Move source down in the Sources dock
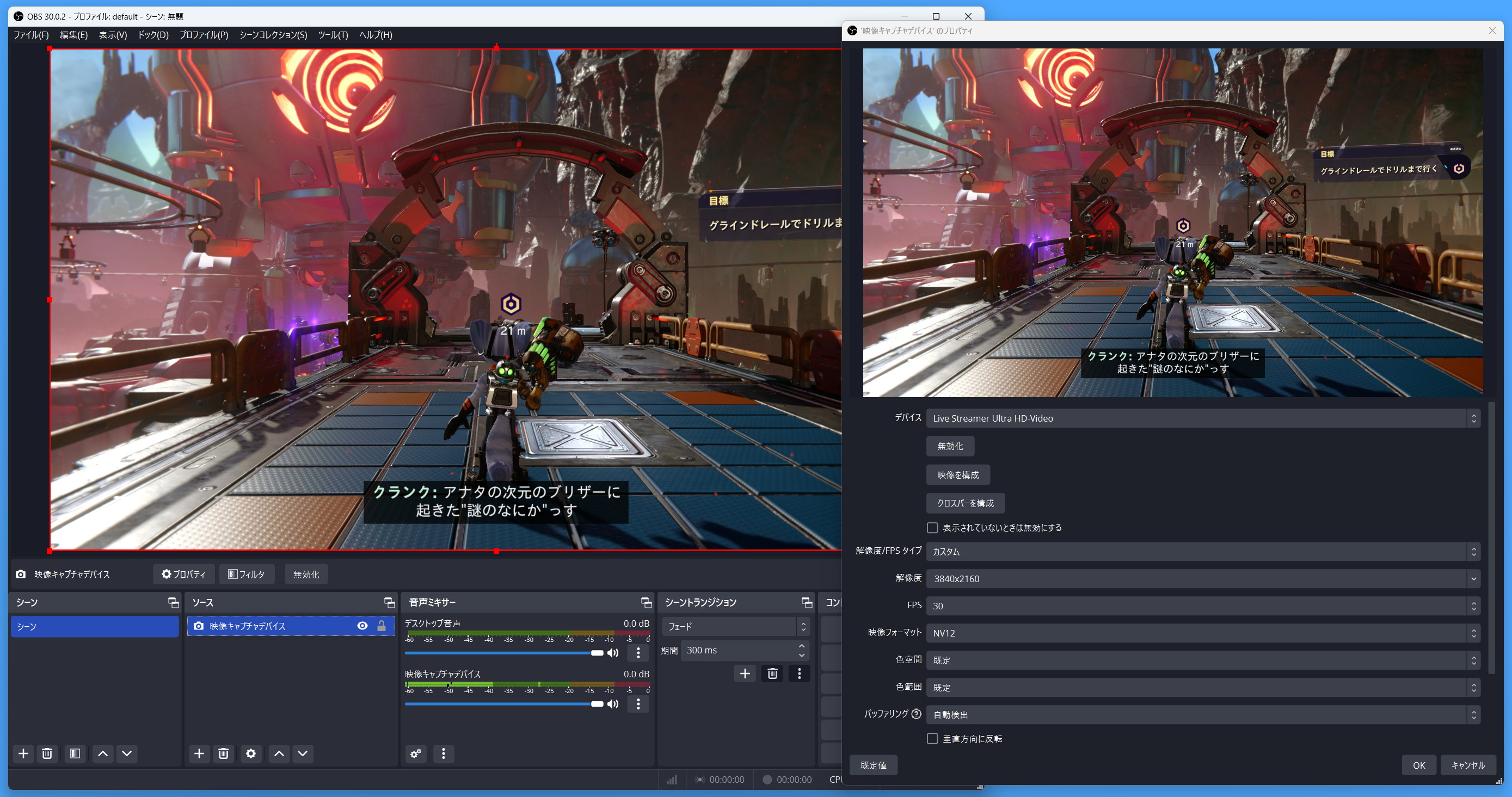Screen dimensions: 1512x797 pyautogui.click(x=303, y=753)
